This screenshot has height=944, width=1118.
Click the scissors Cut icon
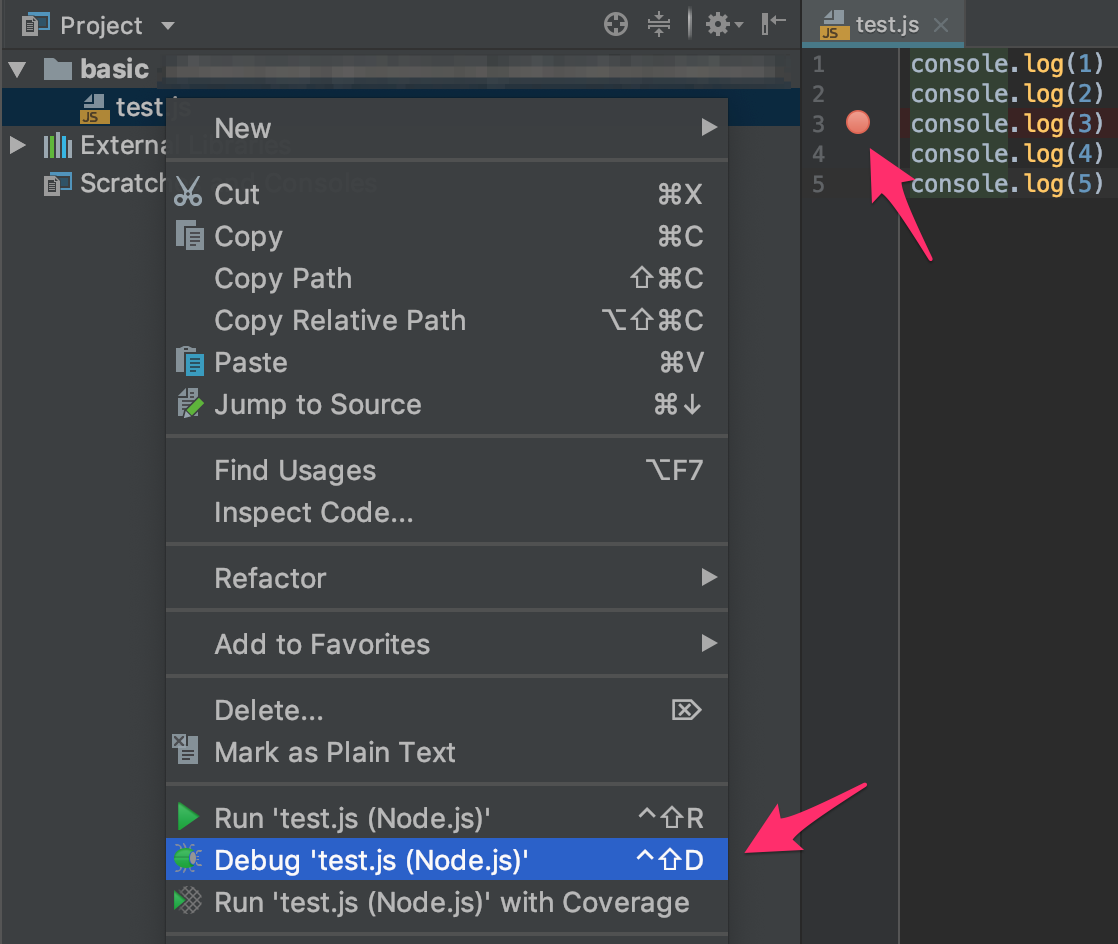click(x=187, y=193)
